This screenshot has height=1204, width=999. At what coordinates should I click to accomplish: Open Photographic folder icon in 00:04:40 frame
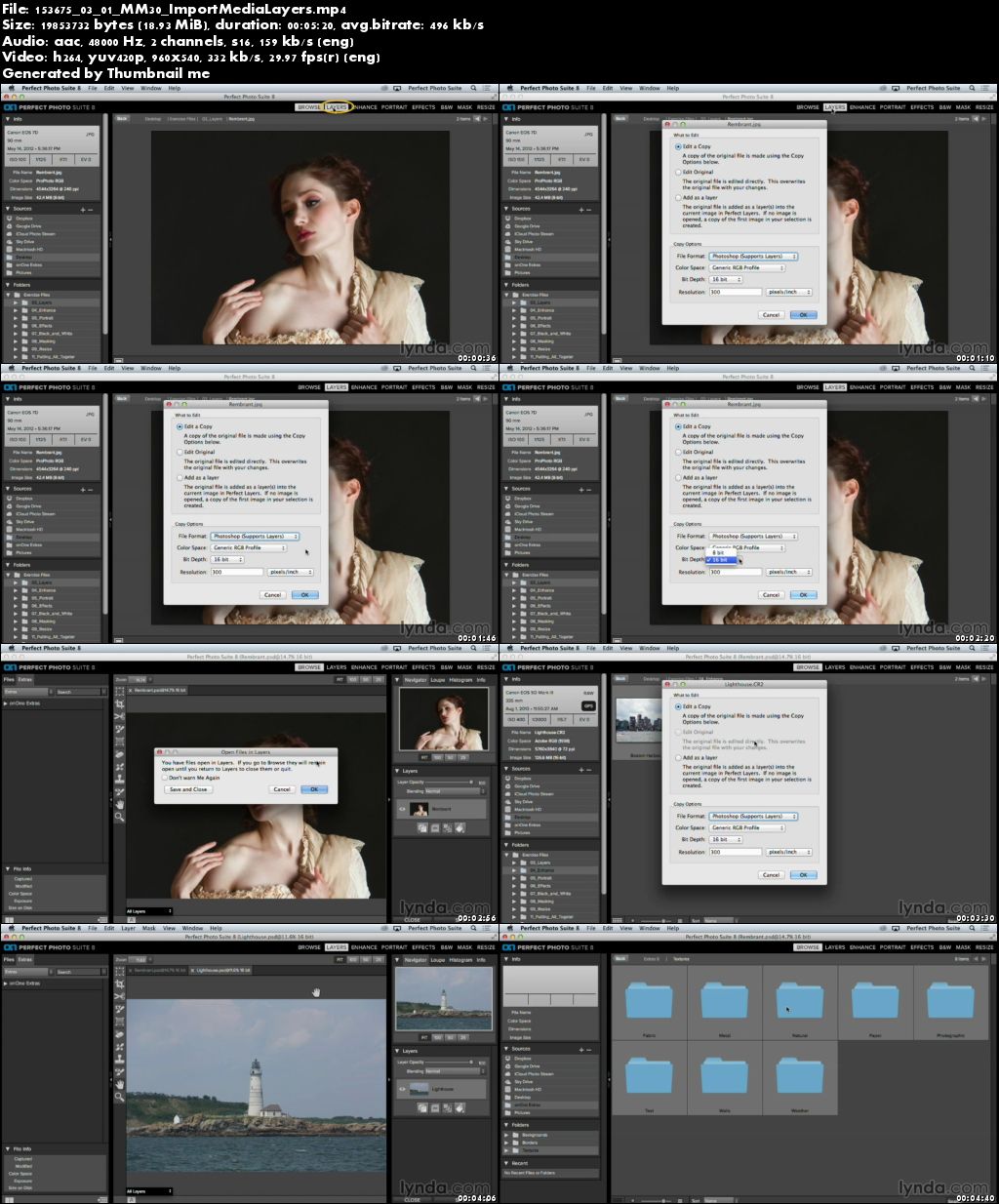click(950, 1000)
